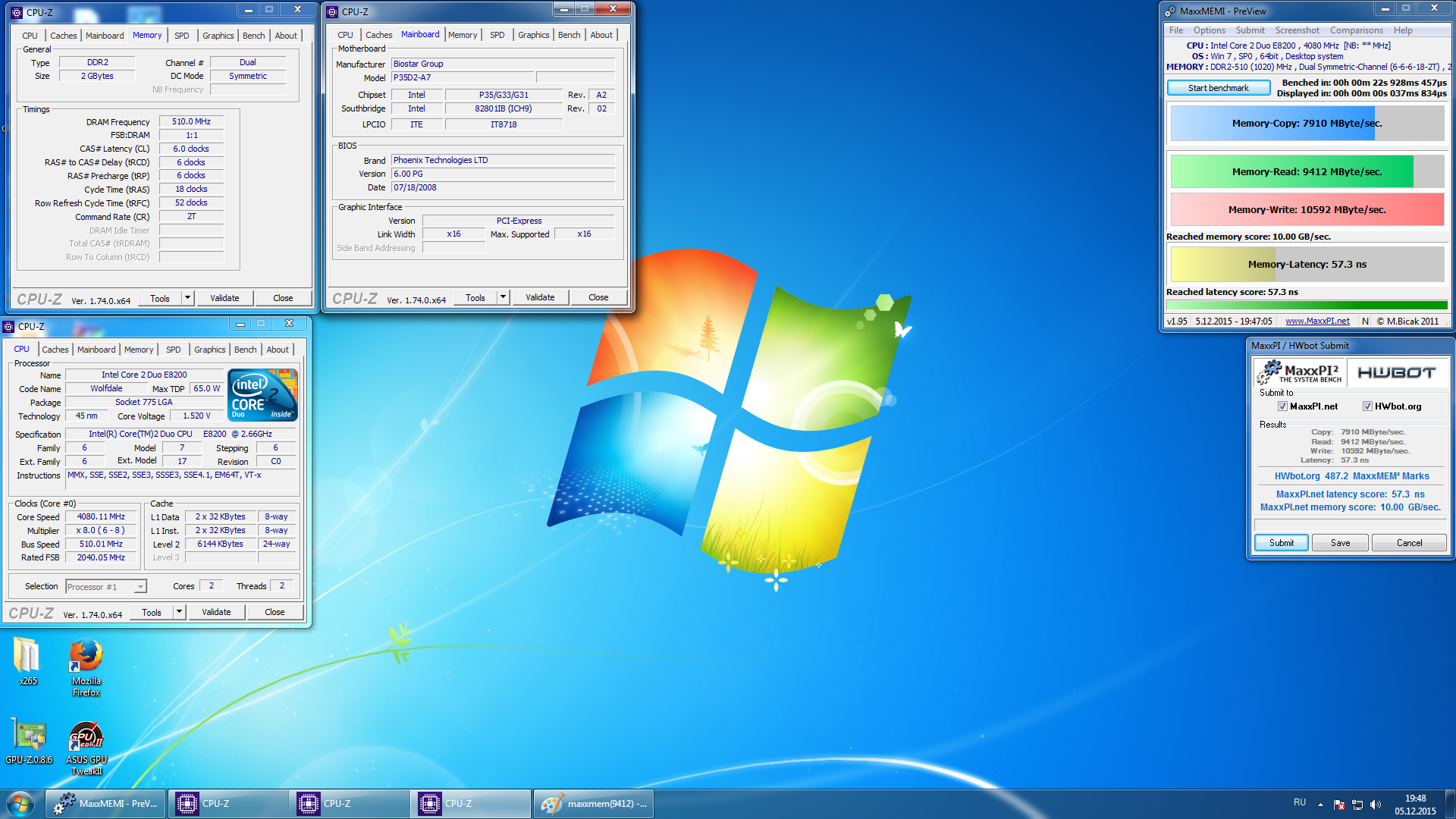The width and height of the screenshot is (1456, 819).
Task: Click the empty text field in HWbot Submit
Action: [1350, 525]
